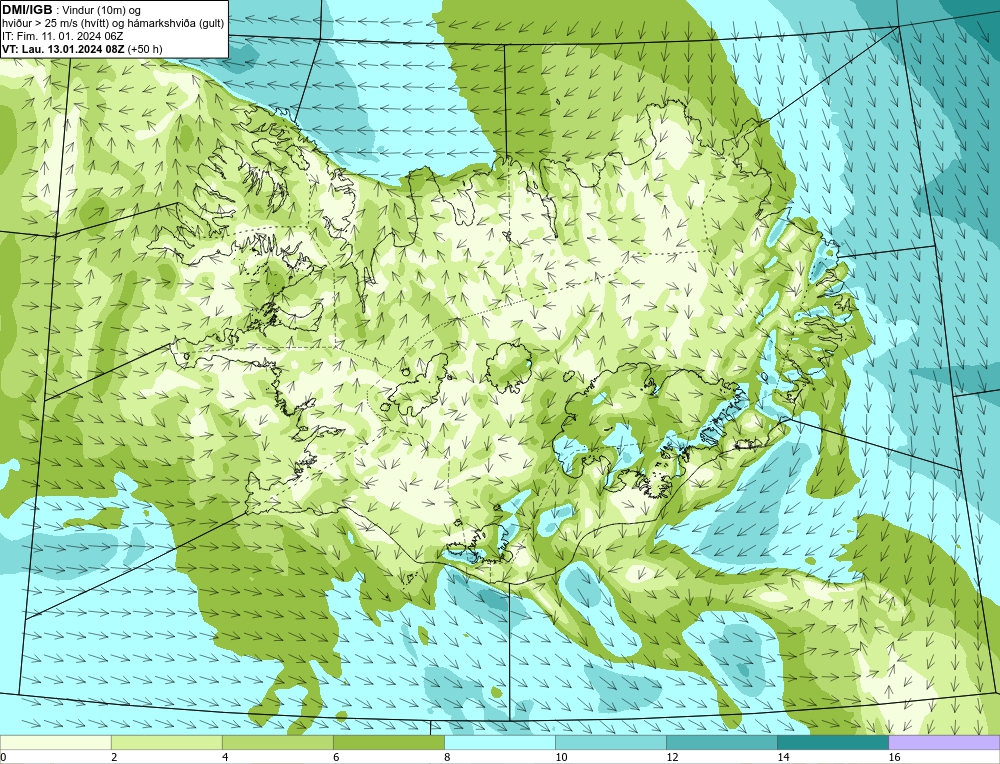The width and height of the screenshot is (1000, 764).
Task: Click the 10–12 m/s teal legend swatch
Action: (x=610, y=742)
